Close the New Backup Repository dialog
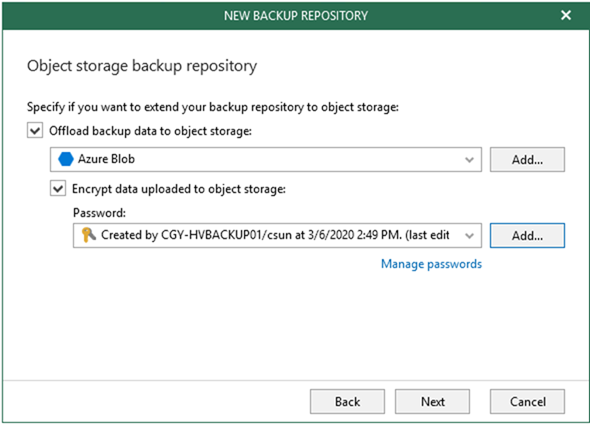 pos(566,15)
